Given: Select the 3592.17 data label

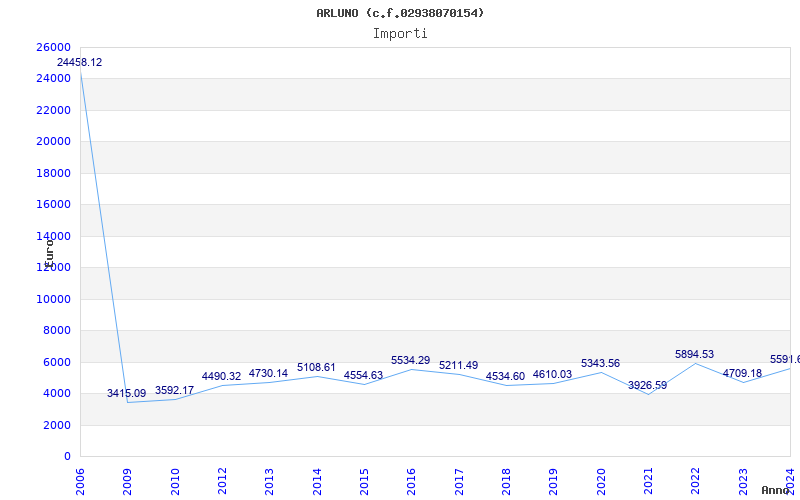Looking at the screenshot, I should pyautogui.click(x=174, y=391).
